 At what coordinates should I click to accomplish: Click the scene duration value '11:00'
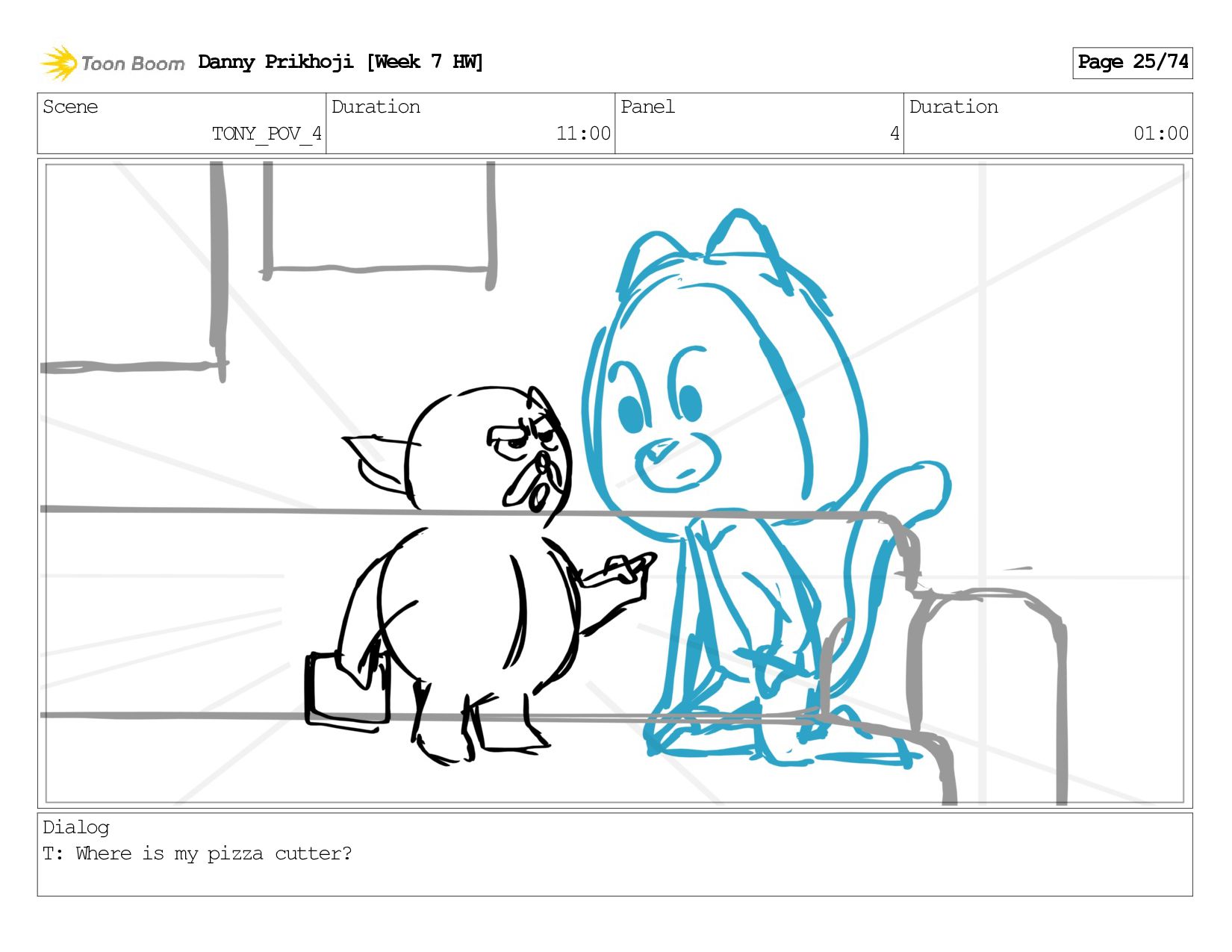click(583, 134)
